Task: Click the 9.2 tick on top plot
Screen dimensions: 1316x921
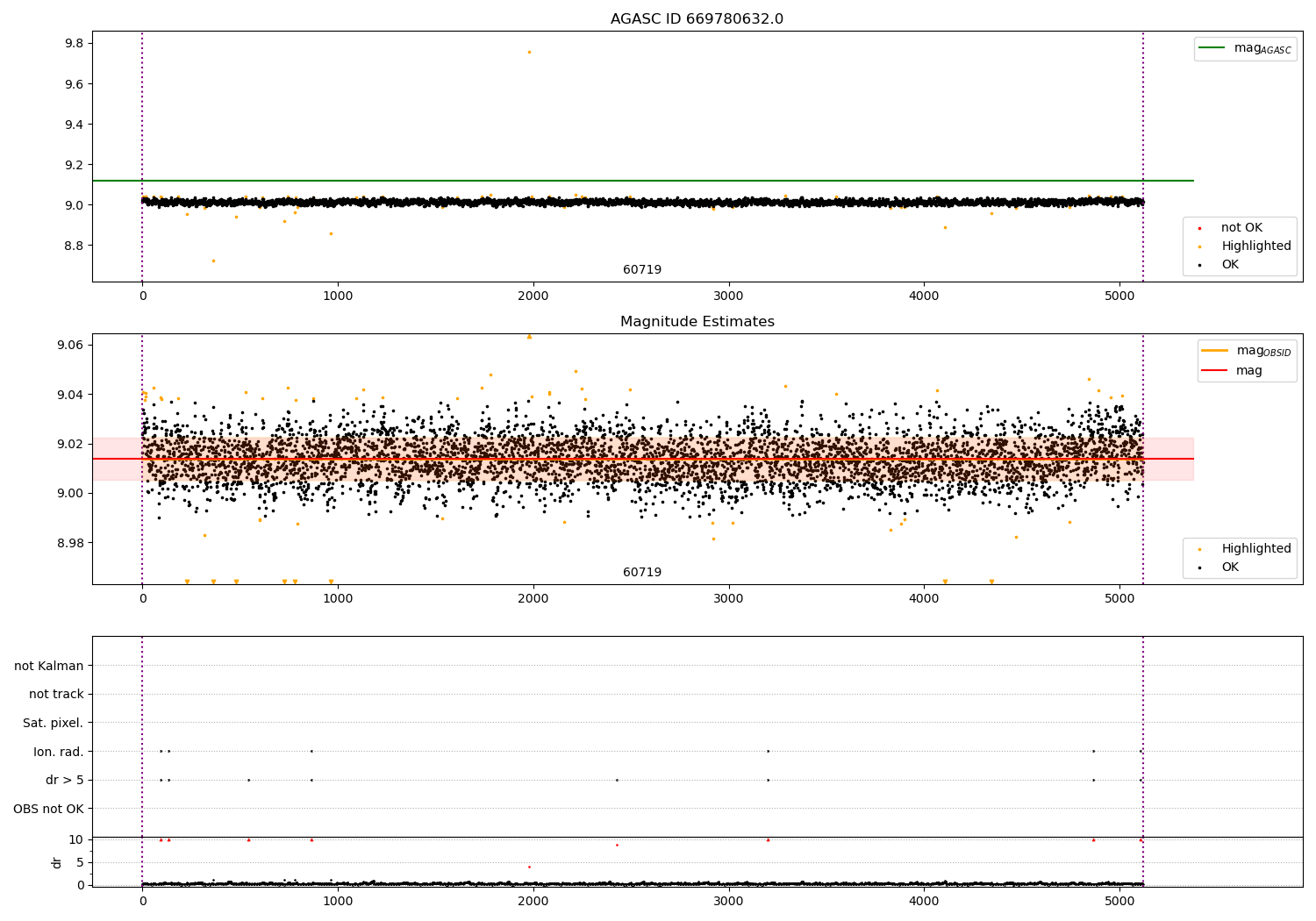Action: tap(74, 165)
